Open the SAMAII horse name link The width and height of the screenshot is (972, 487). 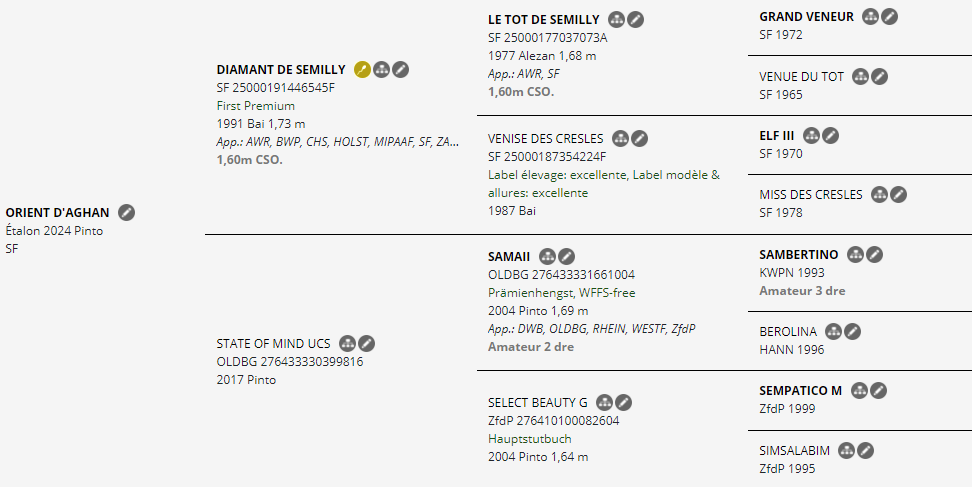pyautogui.click(x=509, y=257)
